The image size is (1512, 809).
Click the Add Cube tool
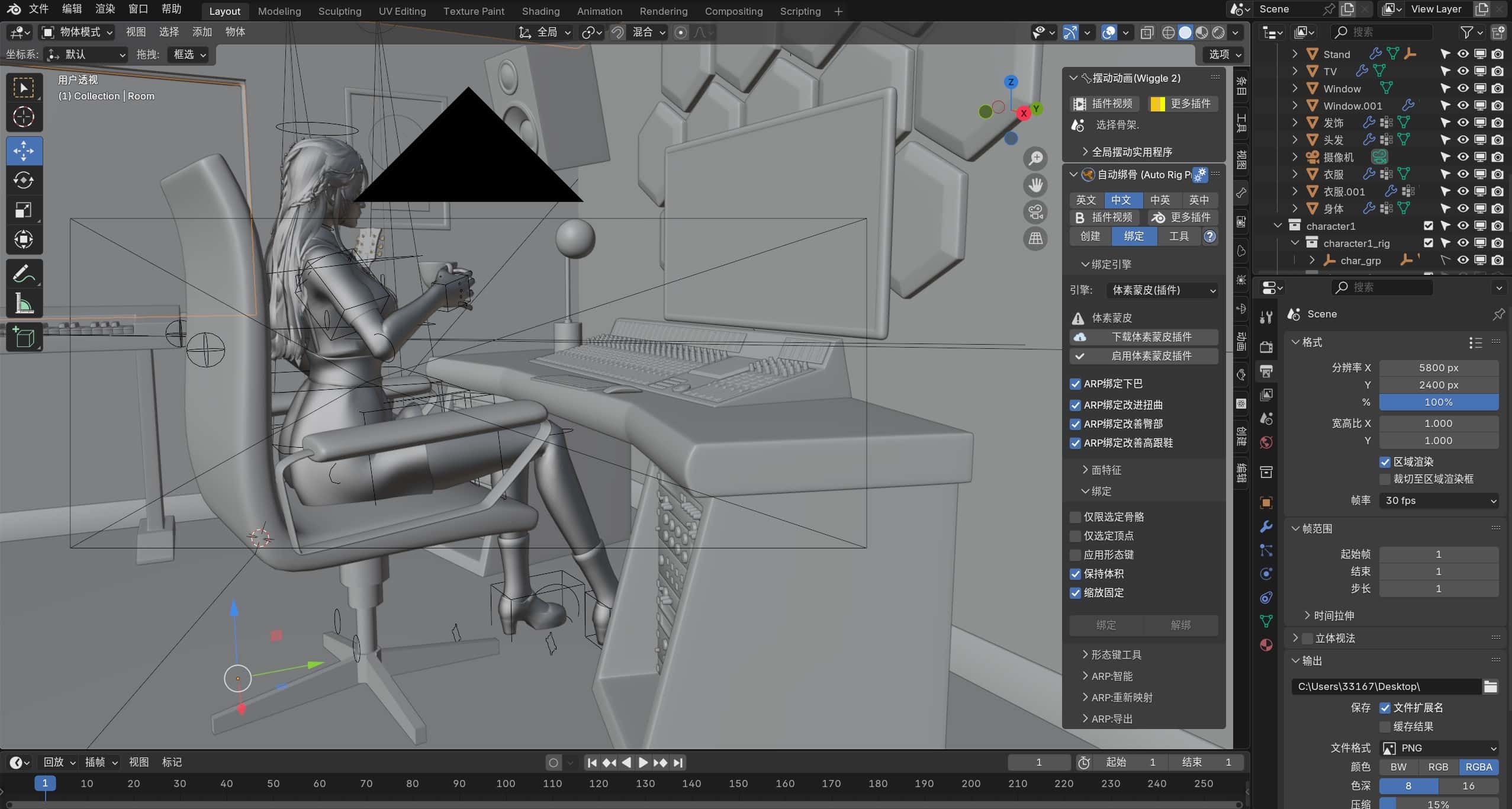(x=24, y=338)
